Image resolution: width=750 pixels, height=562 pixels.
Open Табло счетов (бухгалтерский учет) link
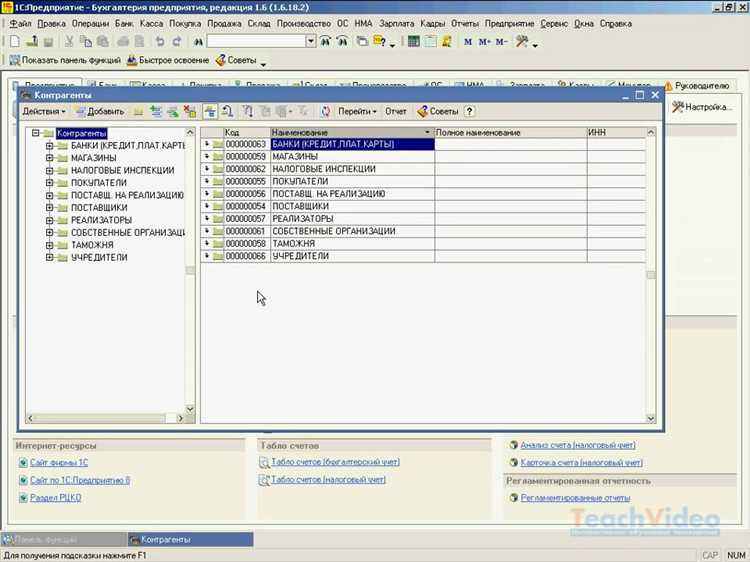coord(335,462)
